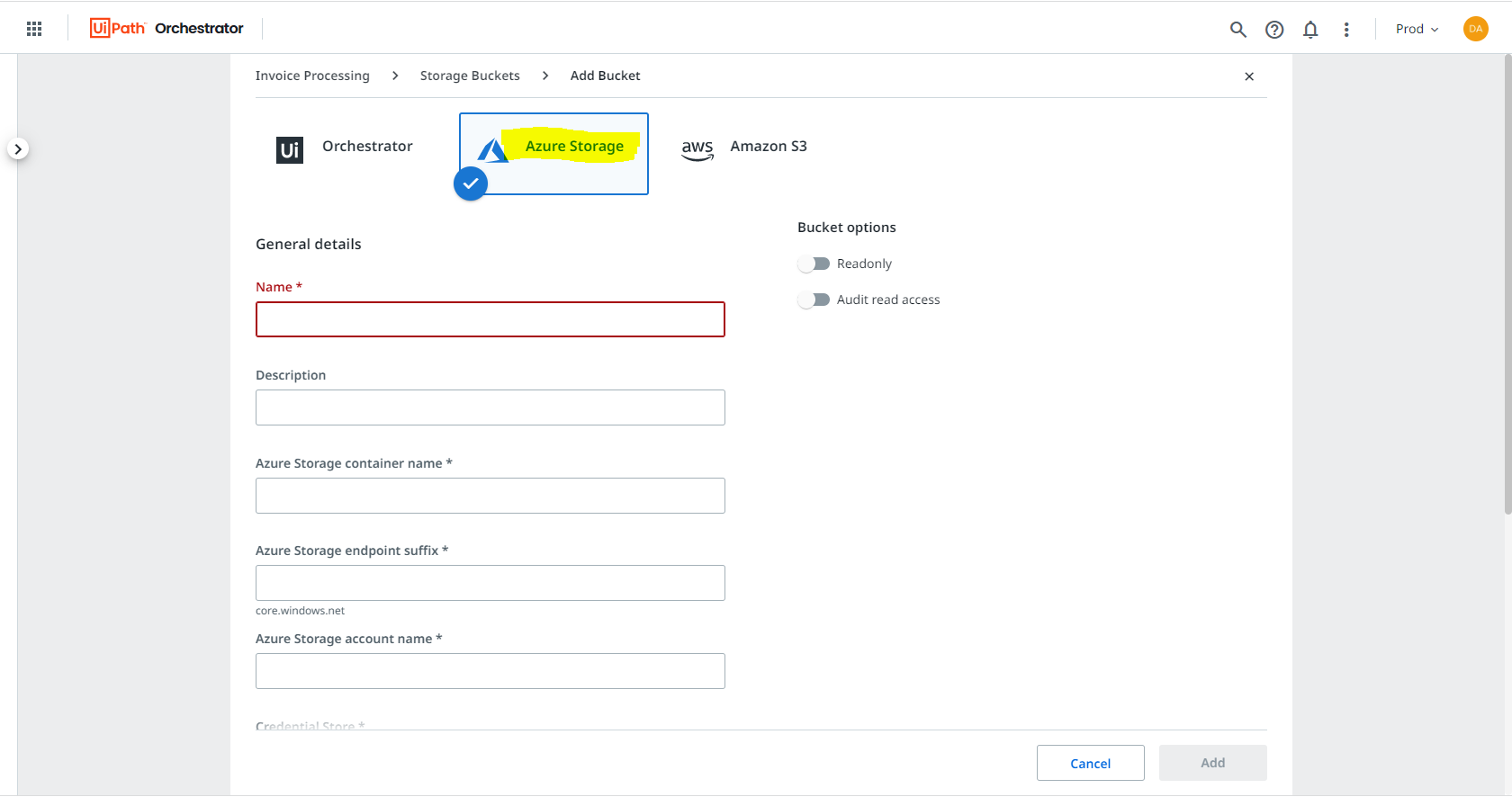Click the page vertical scrollbar

[x=1507, y=284]
